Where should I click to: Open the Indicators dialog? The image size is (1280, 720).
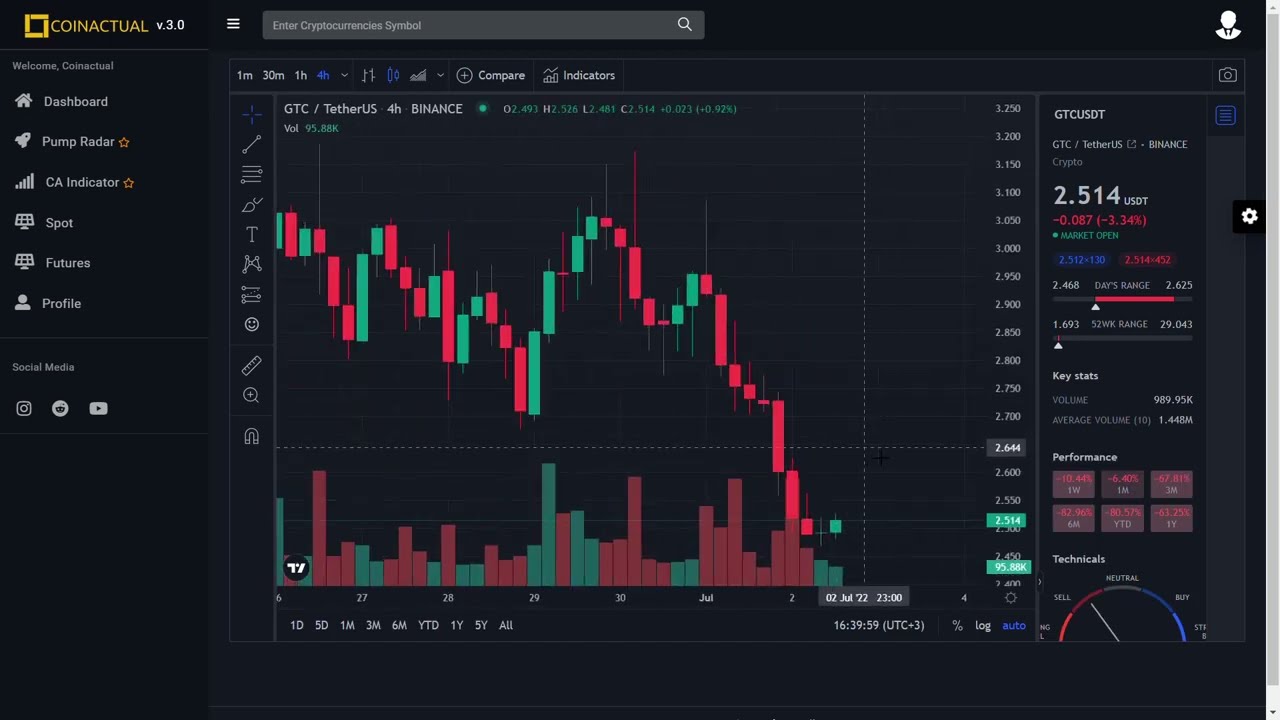click(579, 75)
